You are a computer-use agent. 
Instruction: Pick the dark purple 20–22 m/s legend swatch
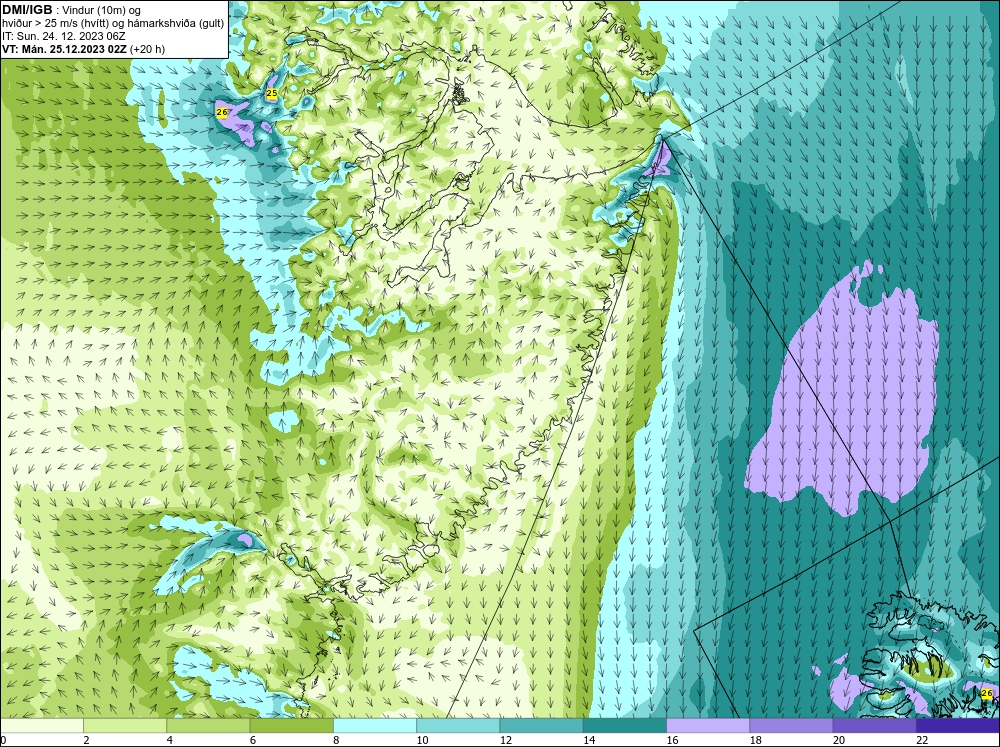click(874, 725)
